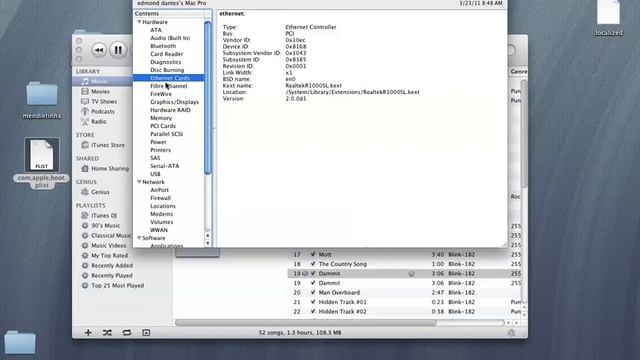The image size is (640, 360).
Task: Select iTunes DJ playlist
Action: 104,215
